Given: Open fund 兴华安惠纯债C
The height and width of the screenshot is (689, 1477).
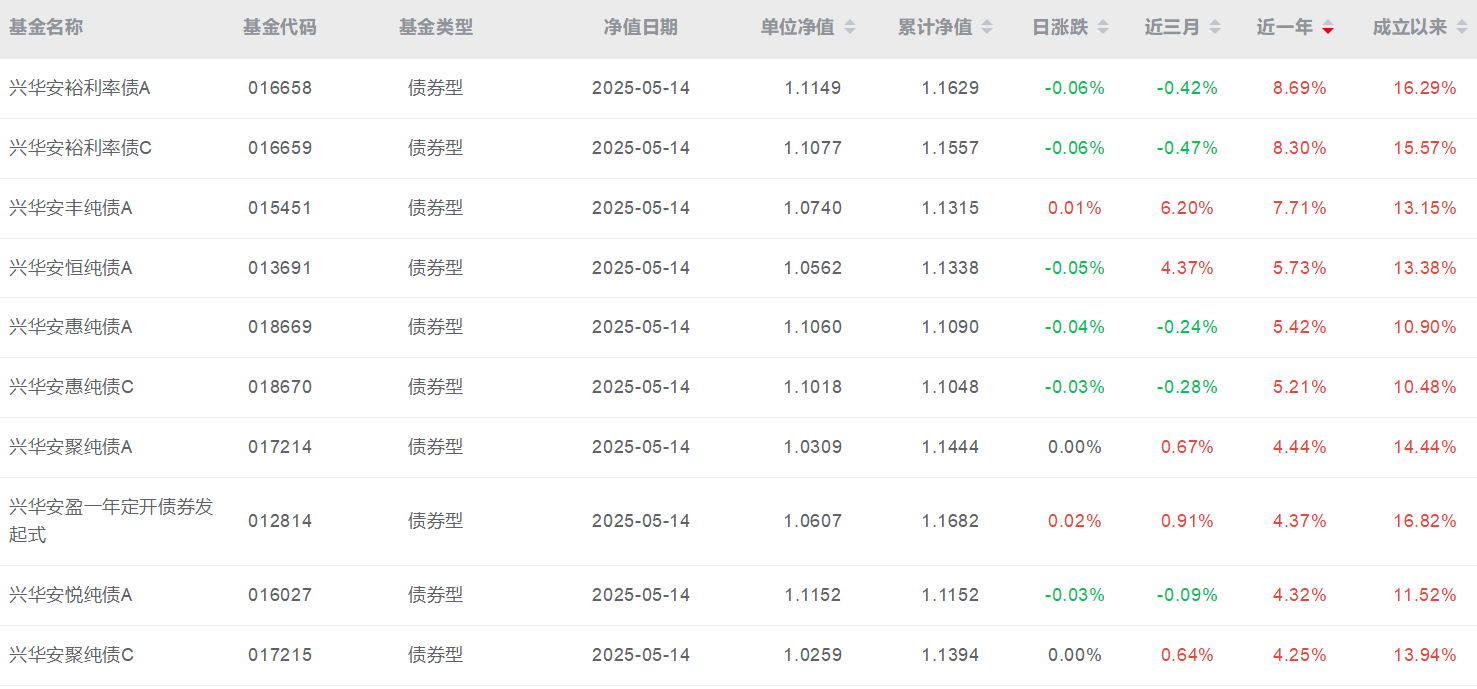Looking at the screenshot, I should 71,387.
